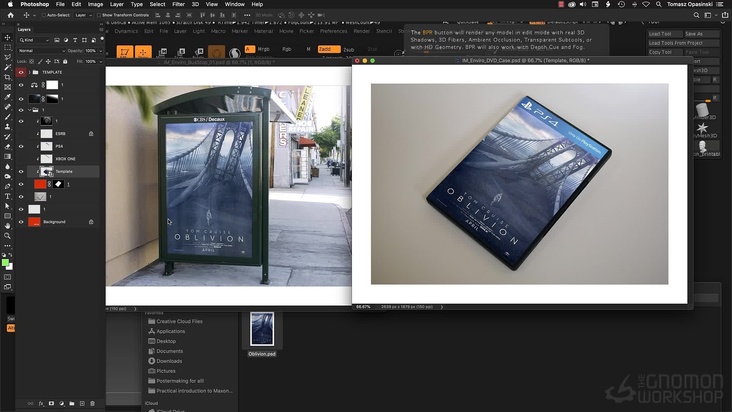Screen dimensions: 732x412
Task: Expand the TEMPLATE layer group
Action: pyautogui.click(x=30, y=72)
